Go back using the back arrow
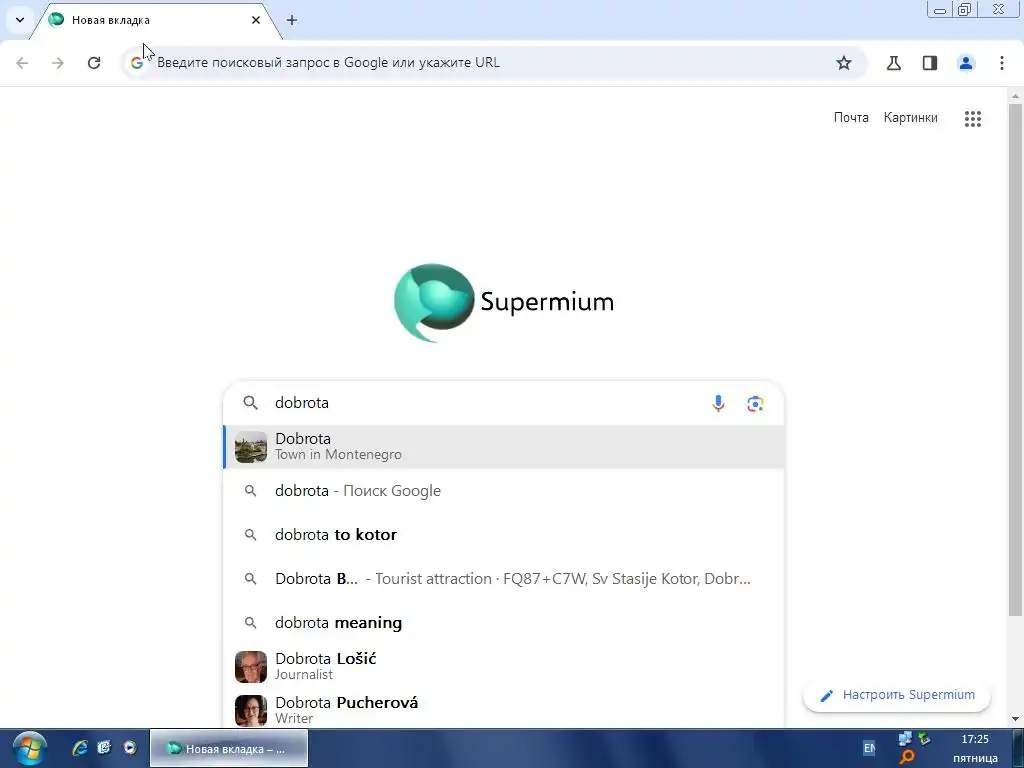 [x=22, y=63]
